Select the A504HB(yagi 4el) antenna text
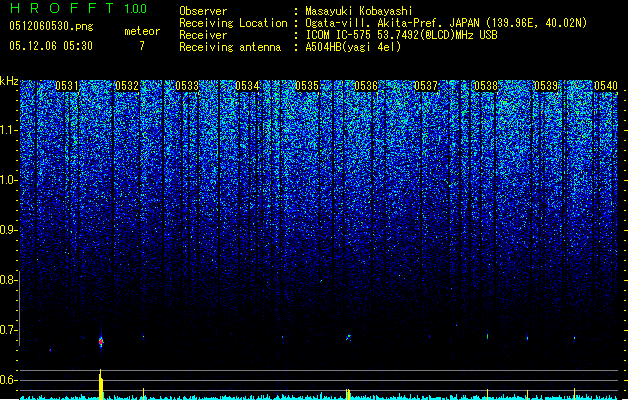 click(353, 47)
